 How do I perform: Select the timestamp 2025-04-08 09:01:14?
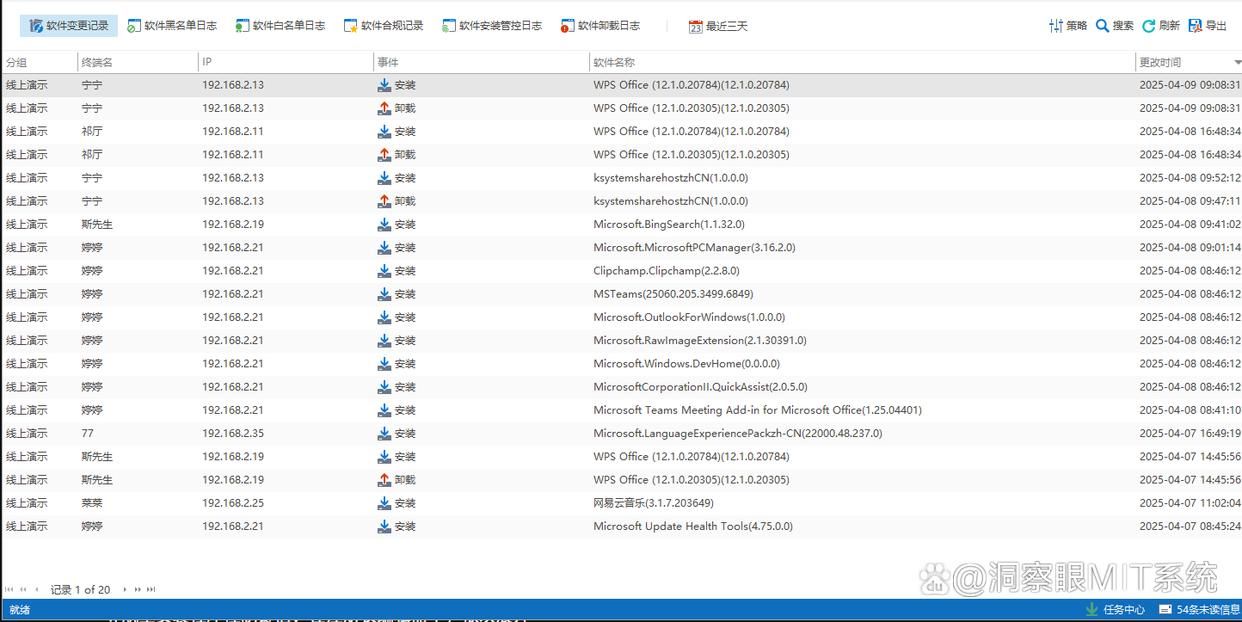coord(1190,248)
